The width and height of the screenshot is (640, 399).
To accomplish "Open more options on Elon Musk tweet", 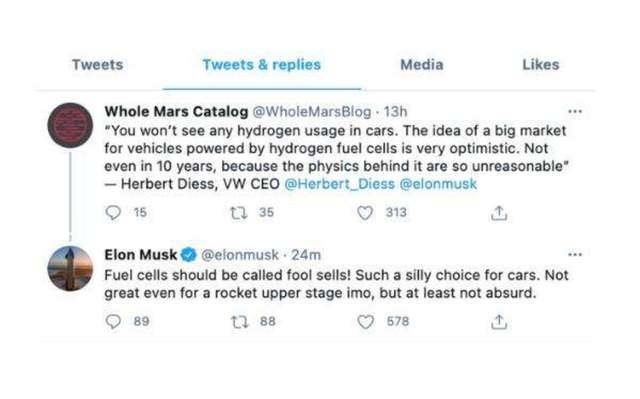I will (575, 255).
